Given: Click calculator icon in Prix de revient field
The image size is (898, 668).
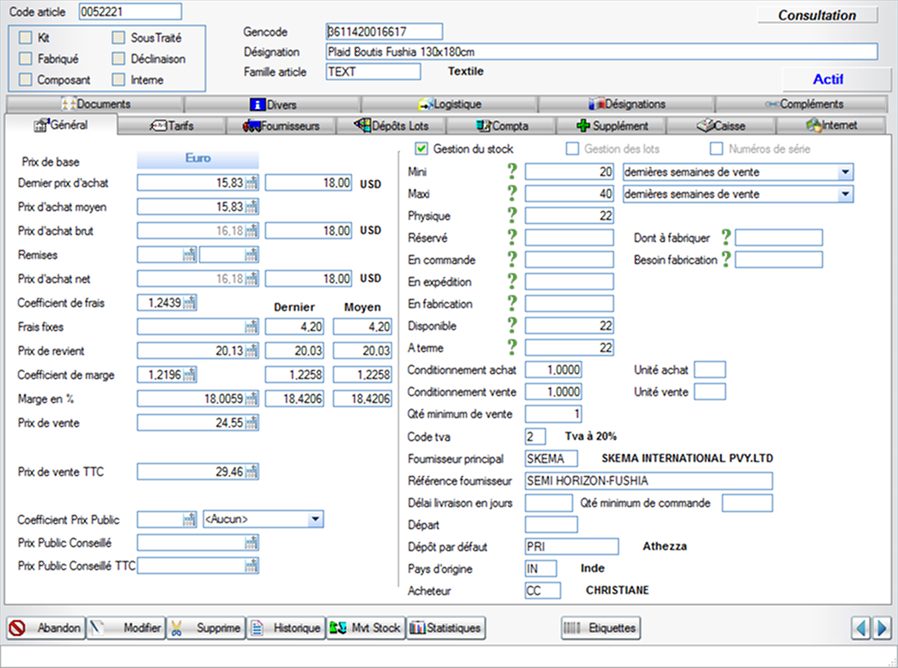Looking at the screenshot, I should (251, 351).
